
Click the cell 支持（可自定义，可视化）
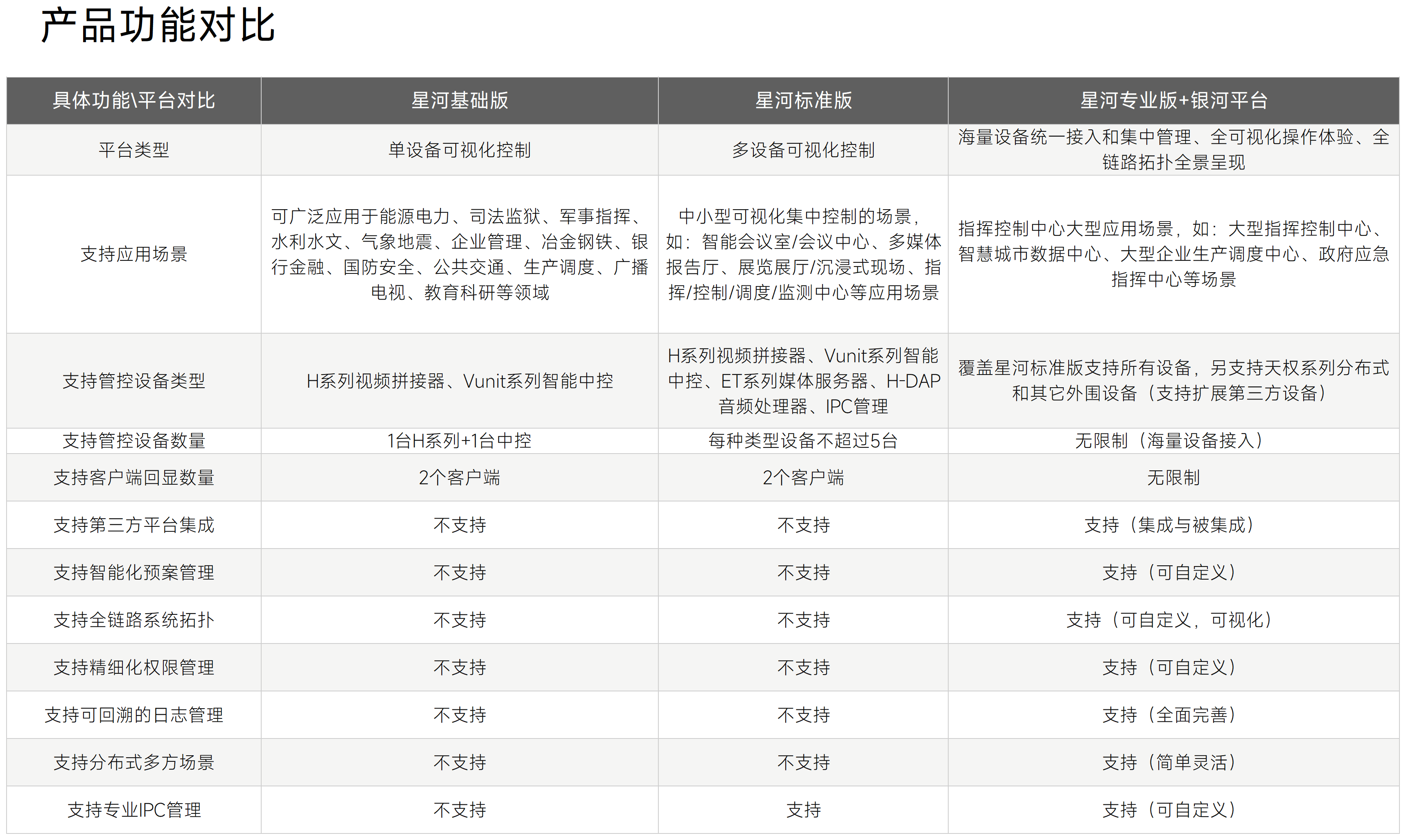(x=1174, y=620)
